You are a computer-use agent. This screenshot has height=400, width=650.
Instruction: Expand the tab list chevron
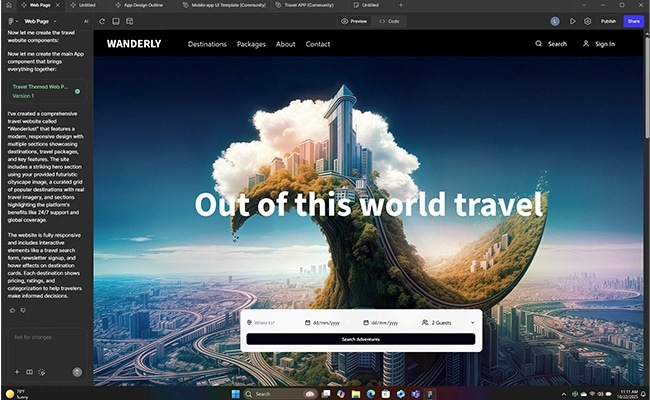[x=584, y=5]
